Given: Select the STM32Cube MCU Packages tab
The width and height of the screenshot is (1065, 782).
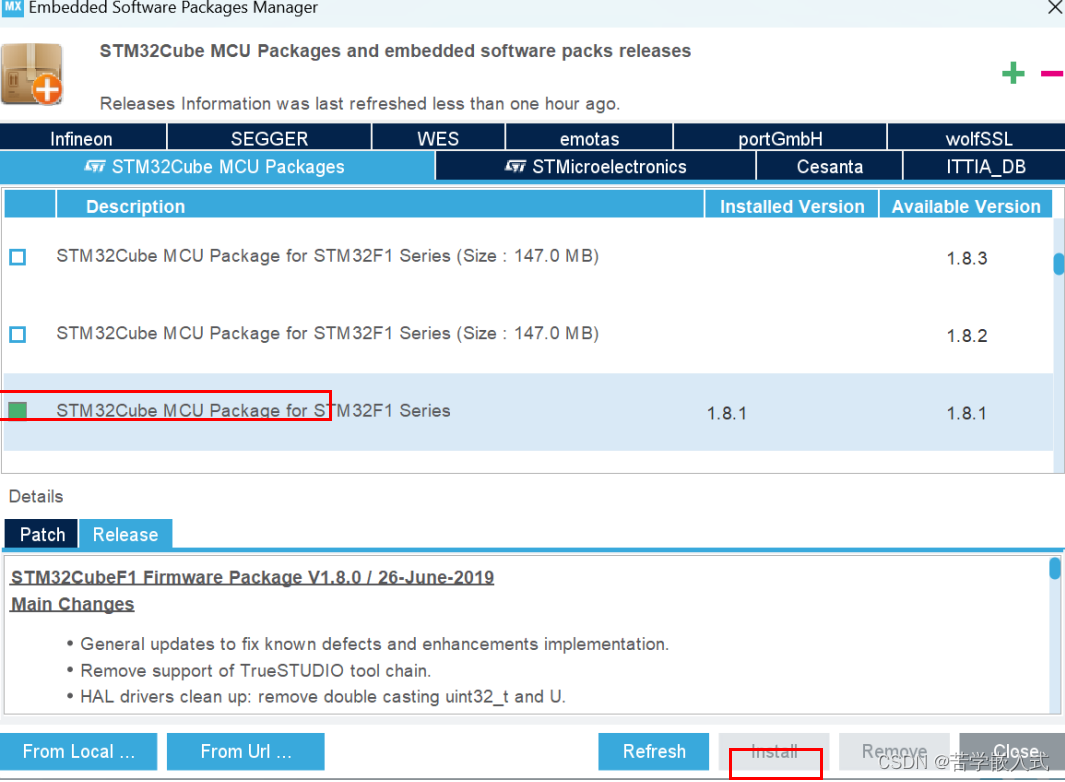Looking at the screenshot, I should (217, 166).
